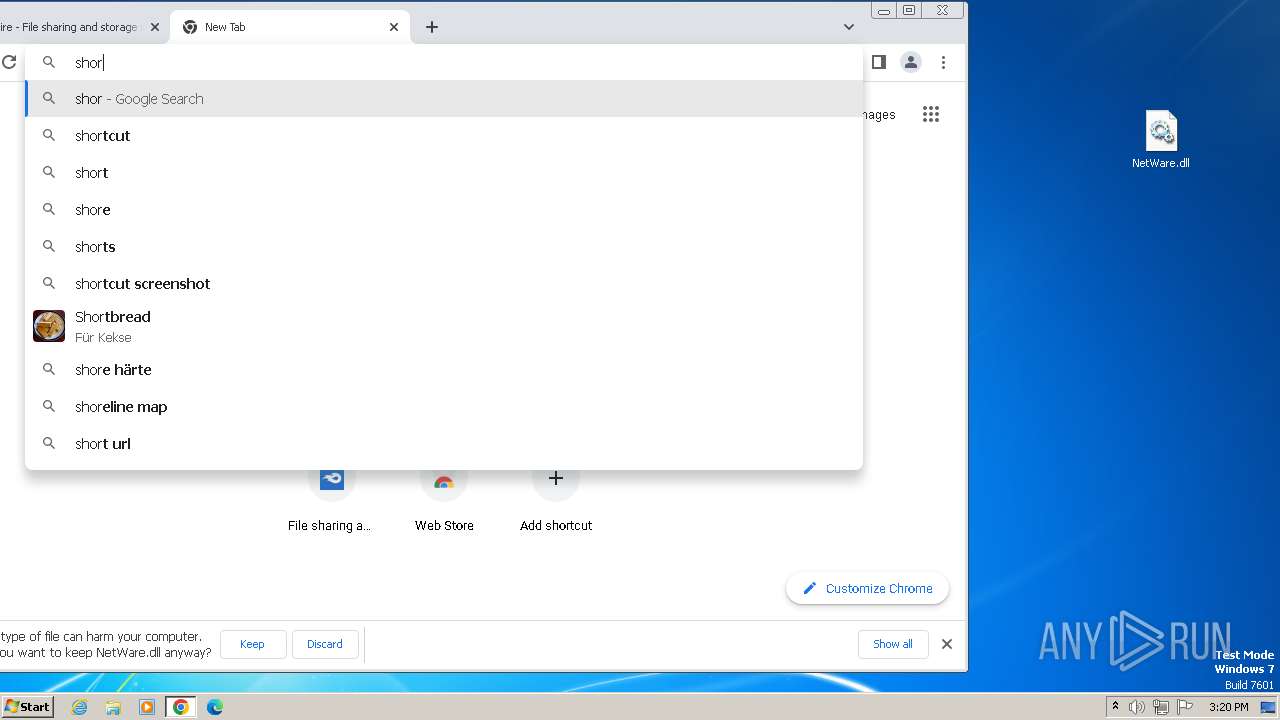
Task: Select the 'short url' suggestion
Action: [x=444, y=444]
